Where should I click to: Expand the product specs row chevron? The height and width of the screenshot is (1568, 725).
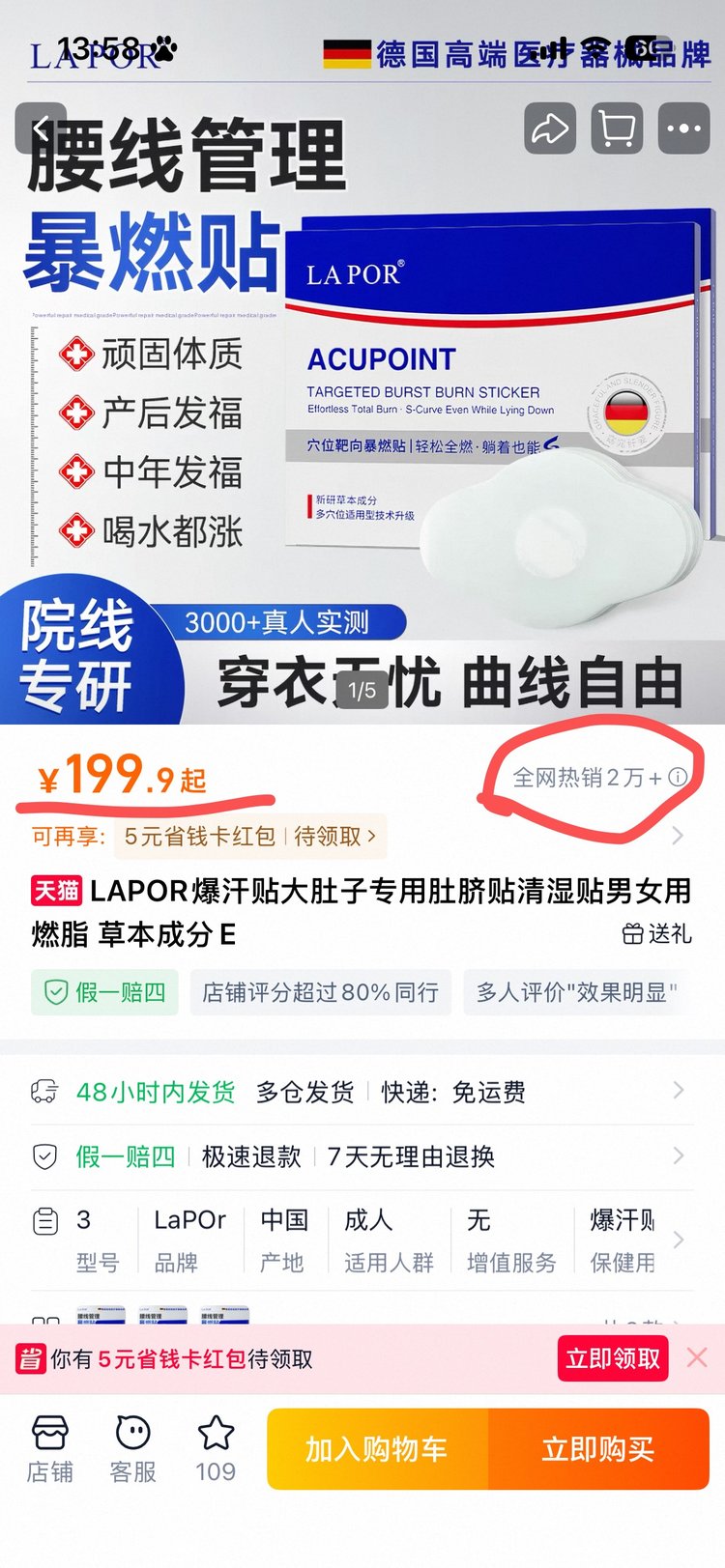click(x=679, y=1240)
